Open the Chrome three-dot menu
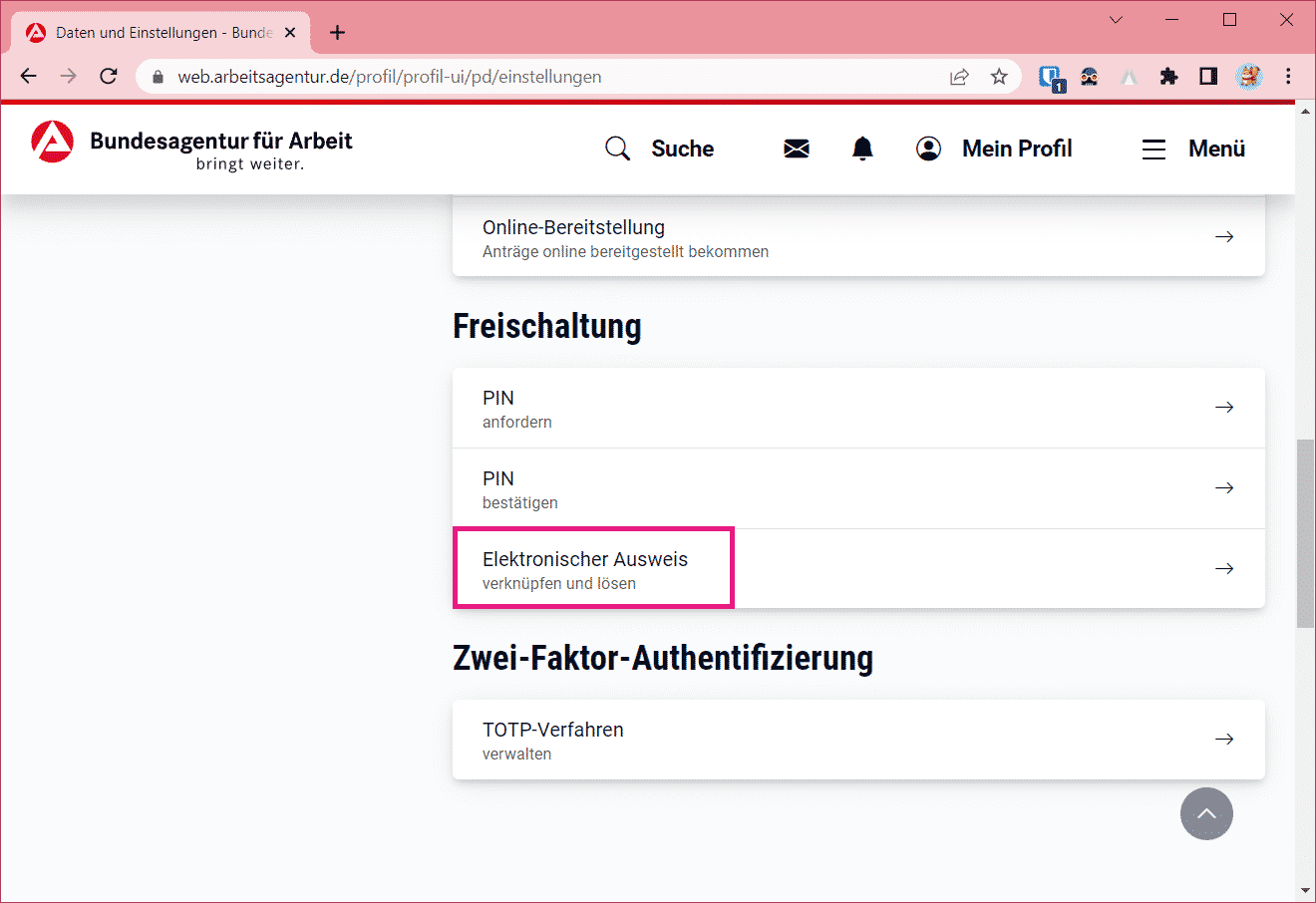The width and height of the screenshot is (1316, 903). (x=1288, y=77)
